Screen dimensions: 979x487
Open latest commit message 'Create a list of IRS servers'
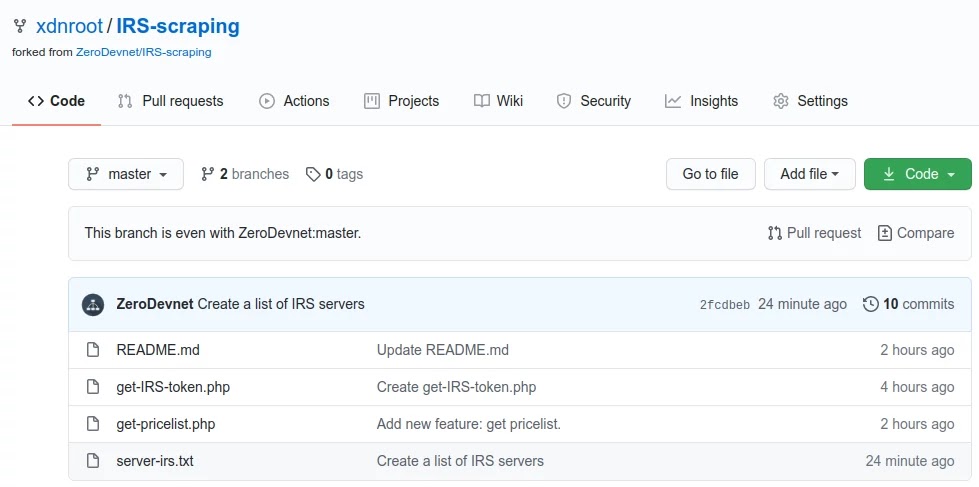pos(281,305)
